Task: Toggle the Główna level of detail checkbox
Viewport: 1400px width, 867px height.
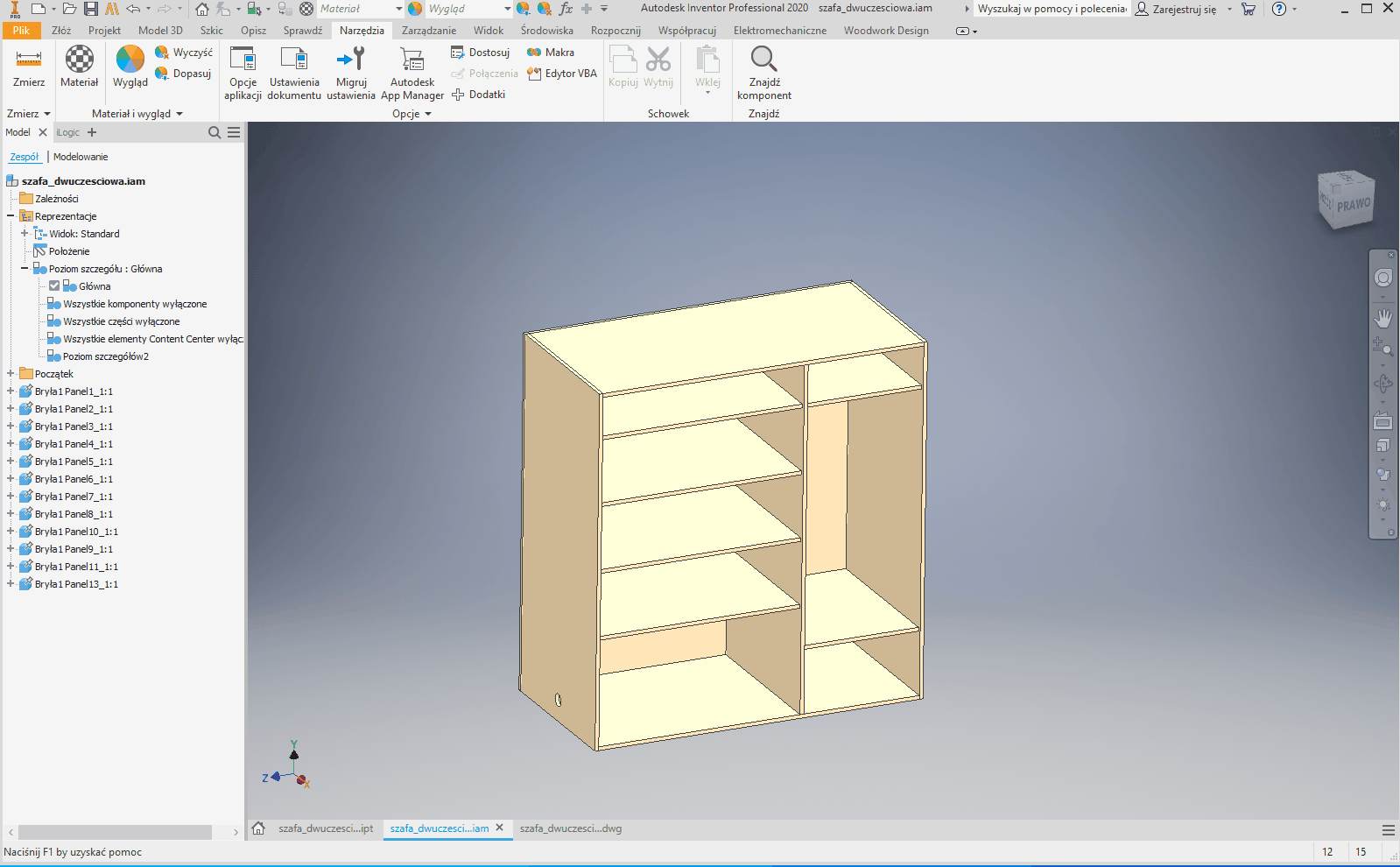Action: 54,286
